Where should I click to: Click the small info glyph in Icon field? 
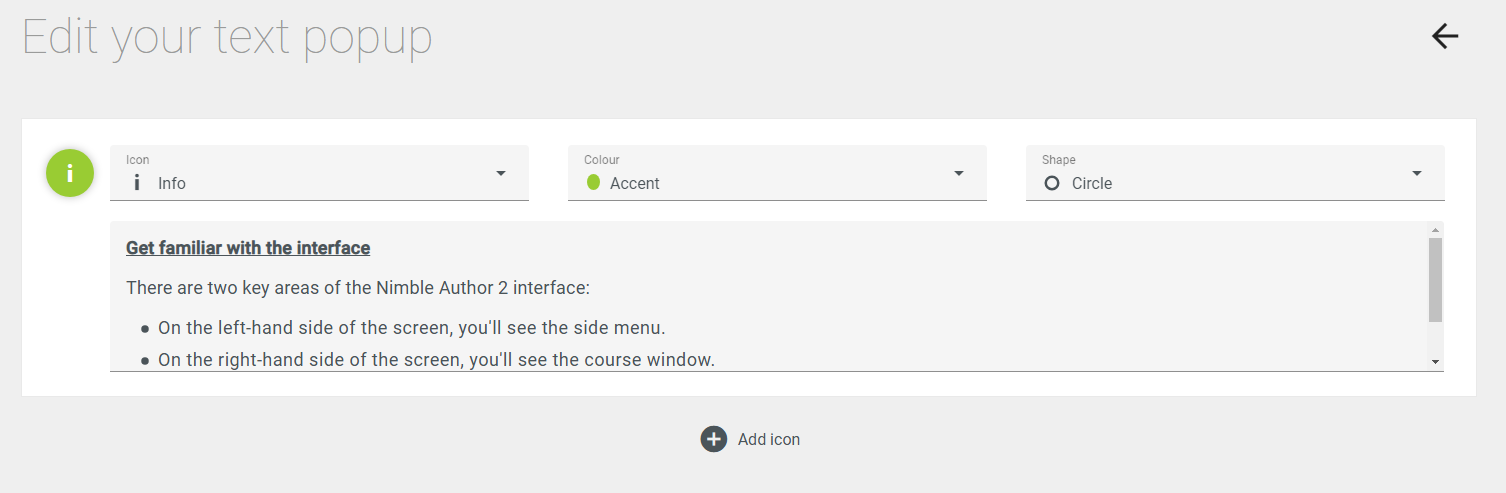tap(137, 183)
